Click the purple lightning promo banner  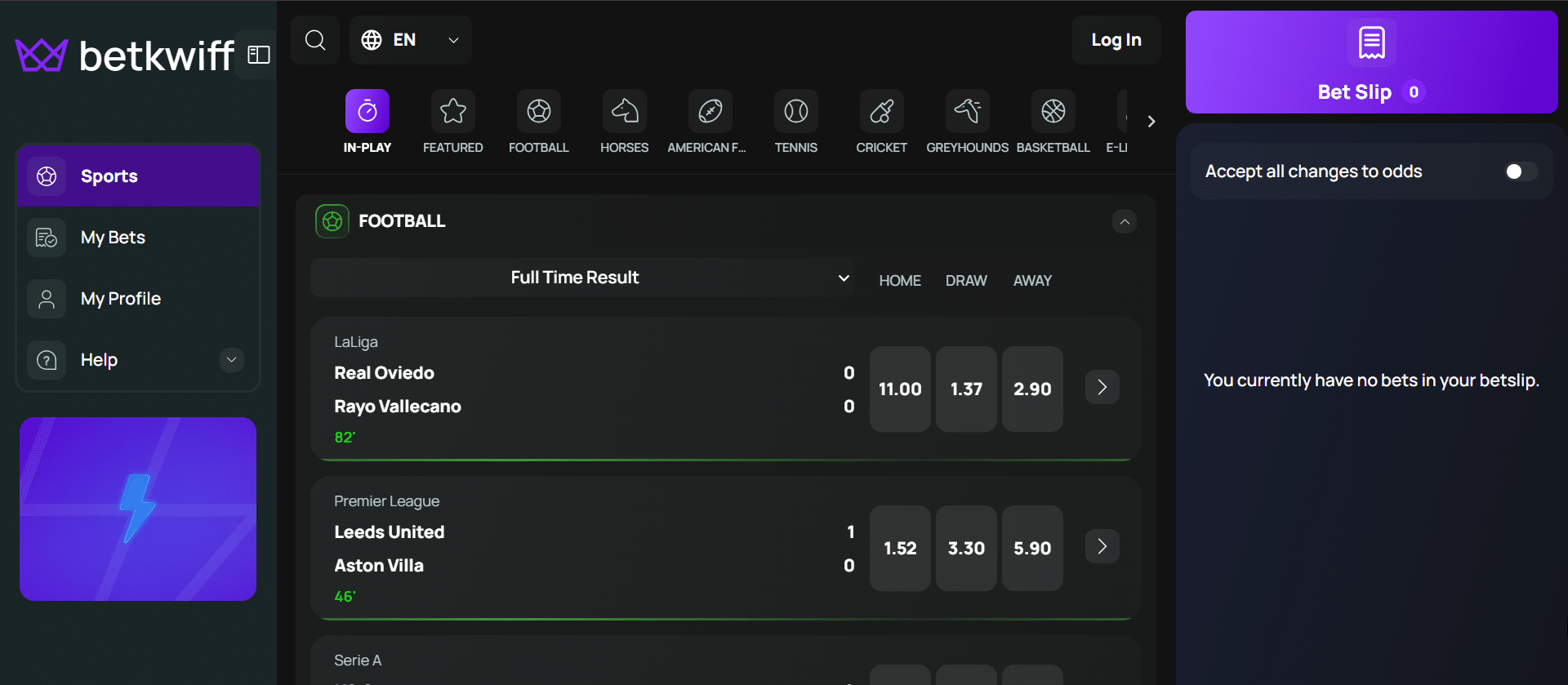(x=138, y=509)
